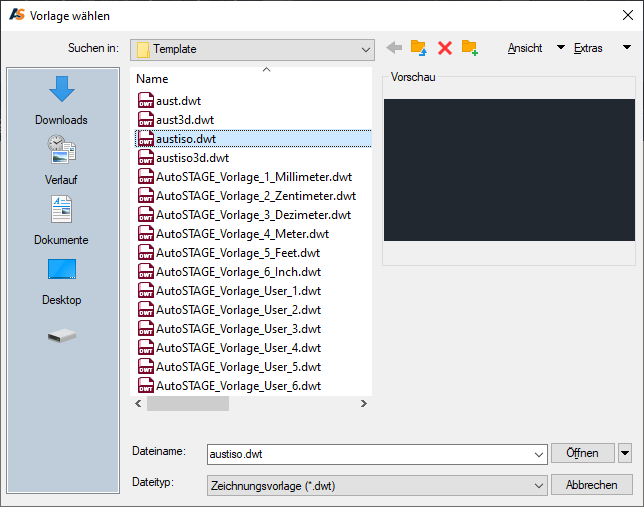Image resolution: width=644 pixels, height=507 pixels.
Task: Go back using the grey arrow icon
Action: 394,48
